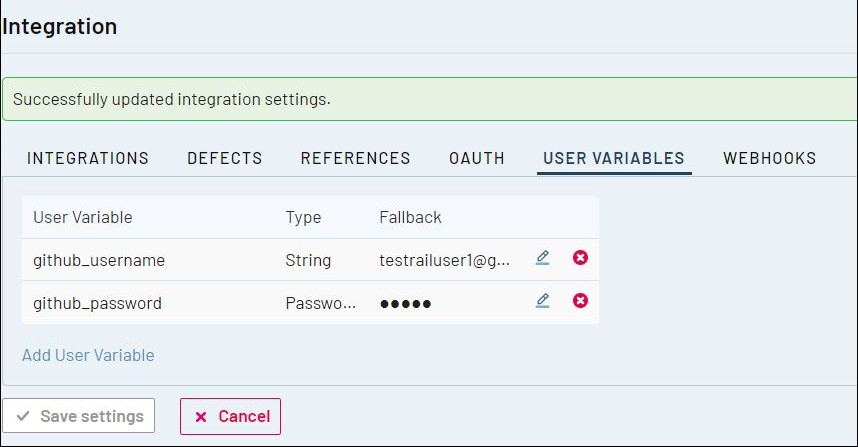Go to the References tab

click(x=355, y=158)
